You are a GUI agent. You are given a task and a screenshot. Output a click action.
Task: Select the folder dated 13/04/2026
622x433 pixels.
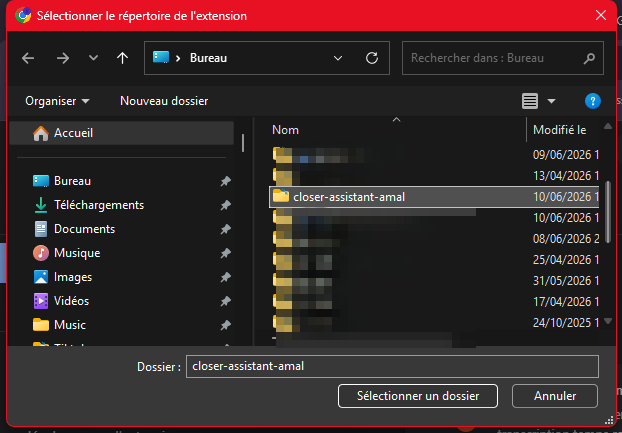click(434, 176)
